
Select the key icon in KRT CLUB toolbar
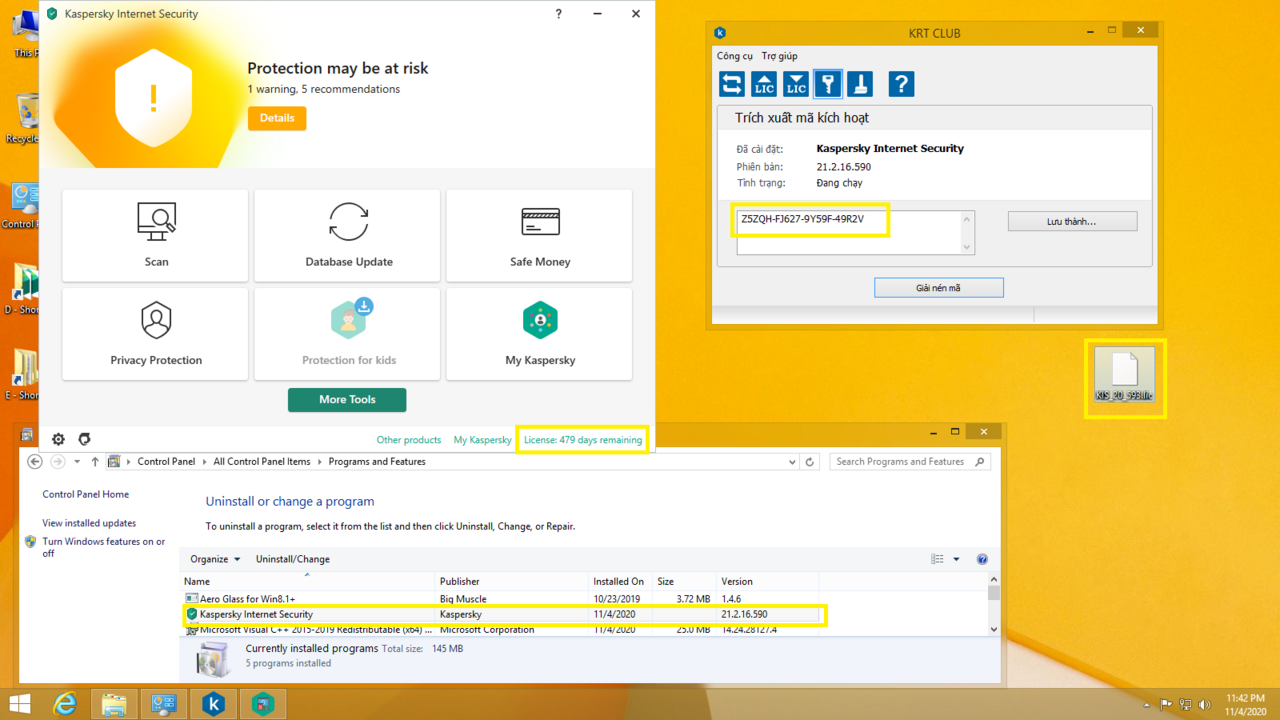click(x=828, y=84)
